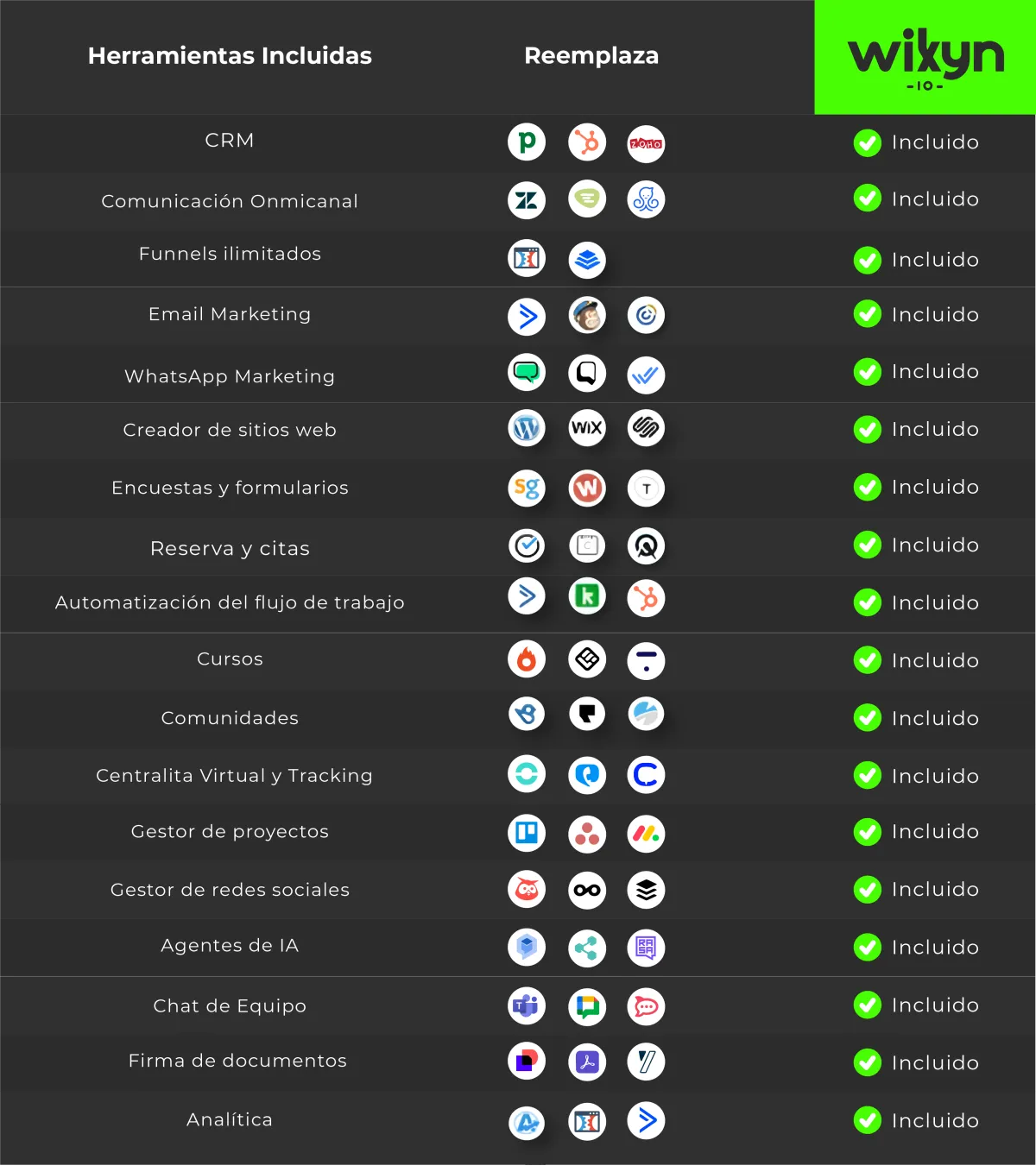Select the Zendesk icon beside Comunicación Onmicanal

[527, 200]
